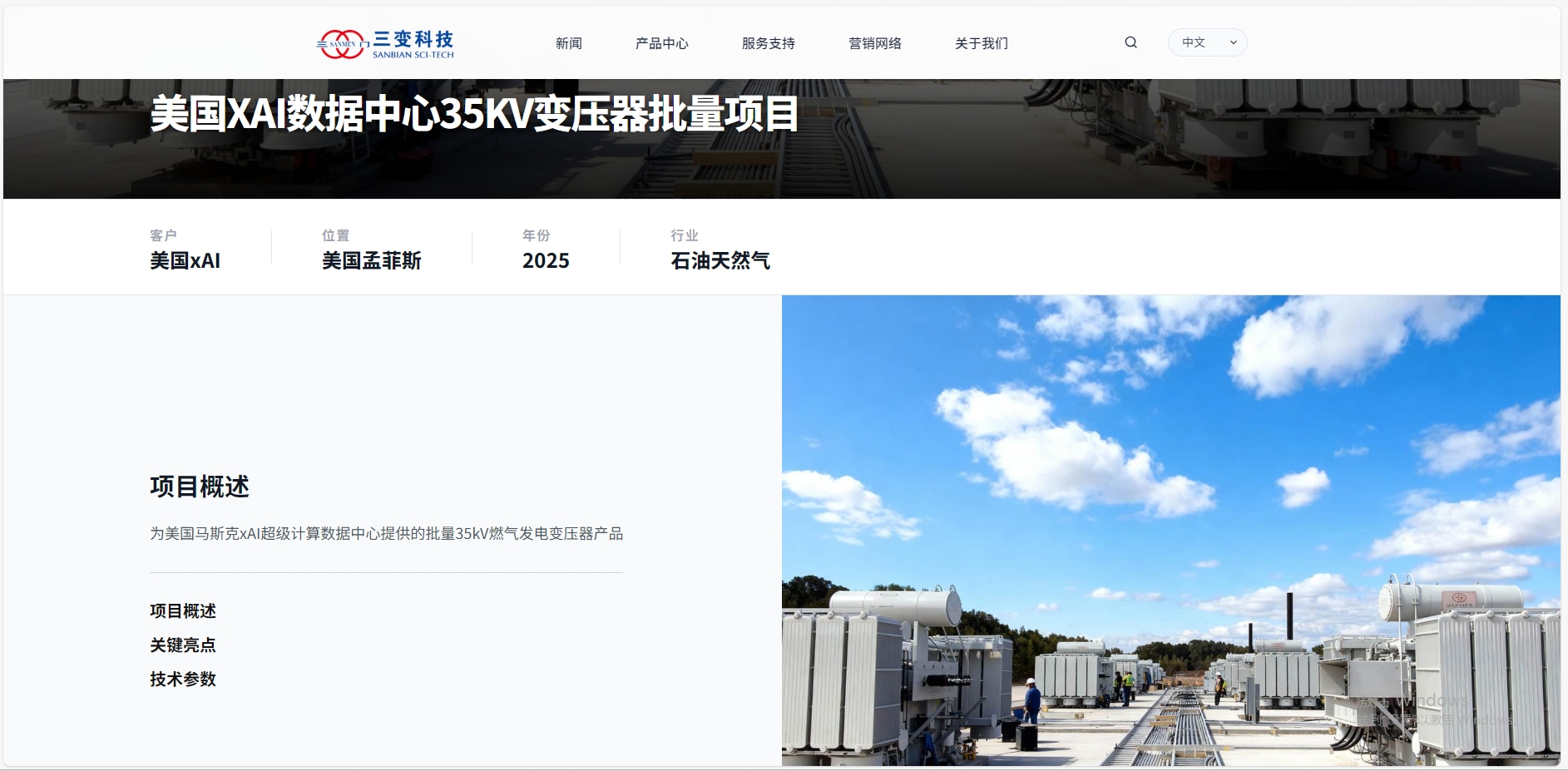Image resolution: width=1568 pixels, height=771 pixels.
Task: Jump to 关键亮点 anchor link
Action: click(x=183, y=645)
